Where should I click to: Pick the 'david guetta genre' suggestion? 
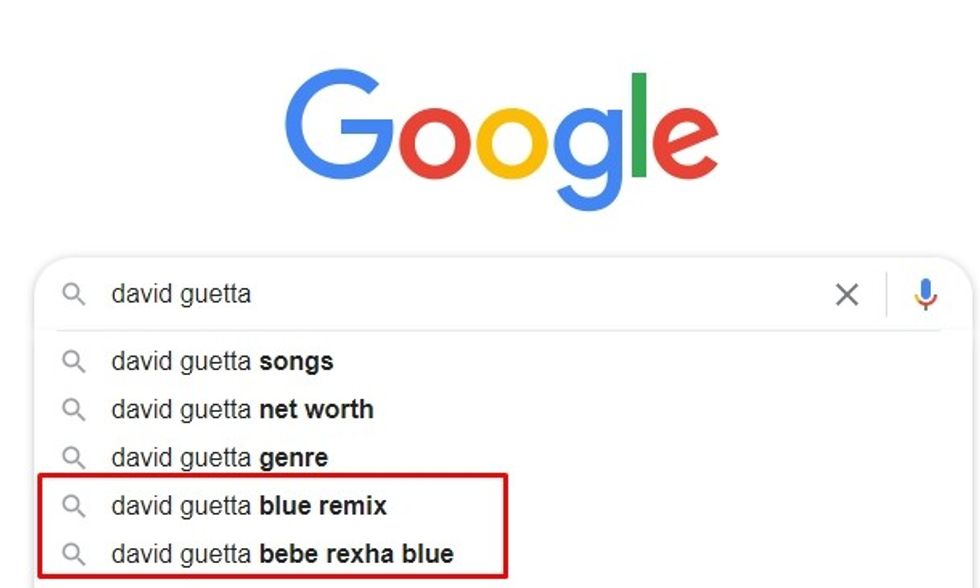[x=219, y=458]
